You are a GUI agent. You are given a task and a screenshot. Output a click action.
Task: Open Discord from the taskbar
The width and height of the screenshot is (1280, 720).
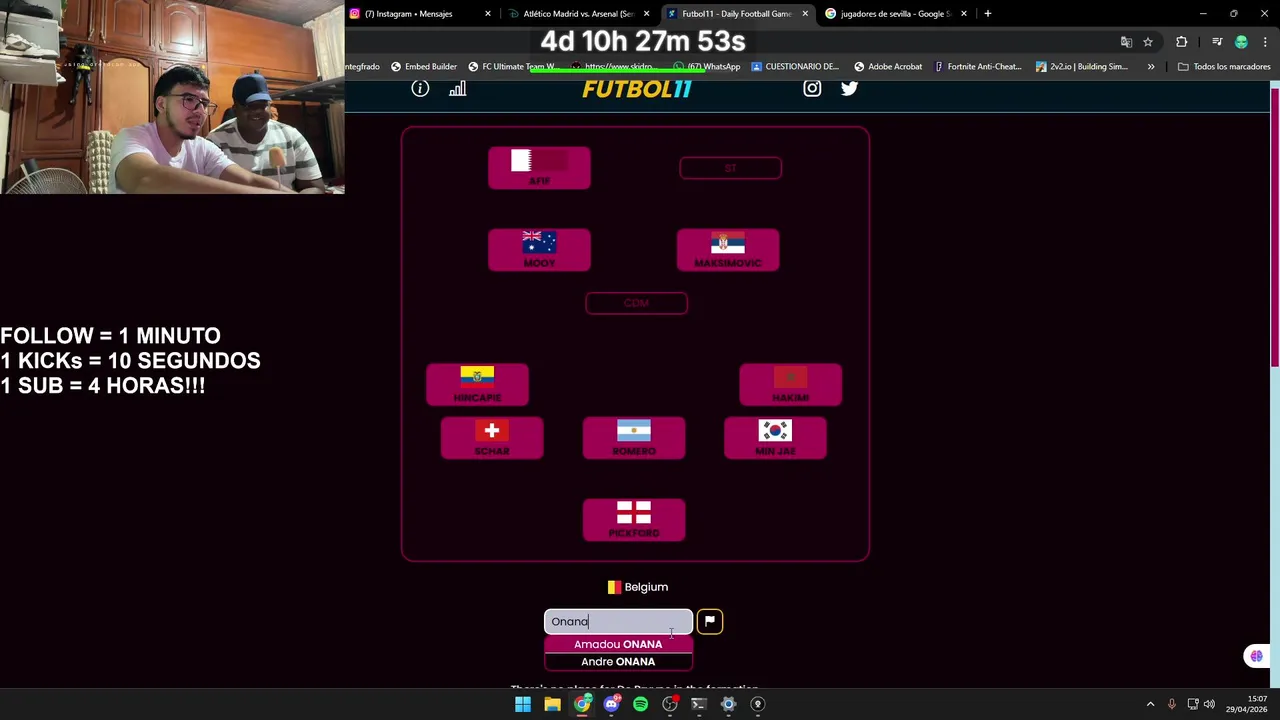pos(611,704)
